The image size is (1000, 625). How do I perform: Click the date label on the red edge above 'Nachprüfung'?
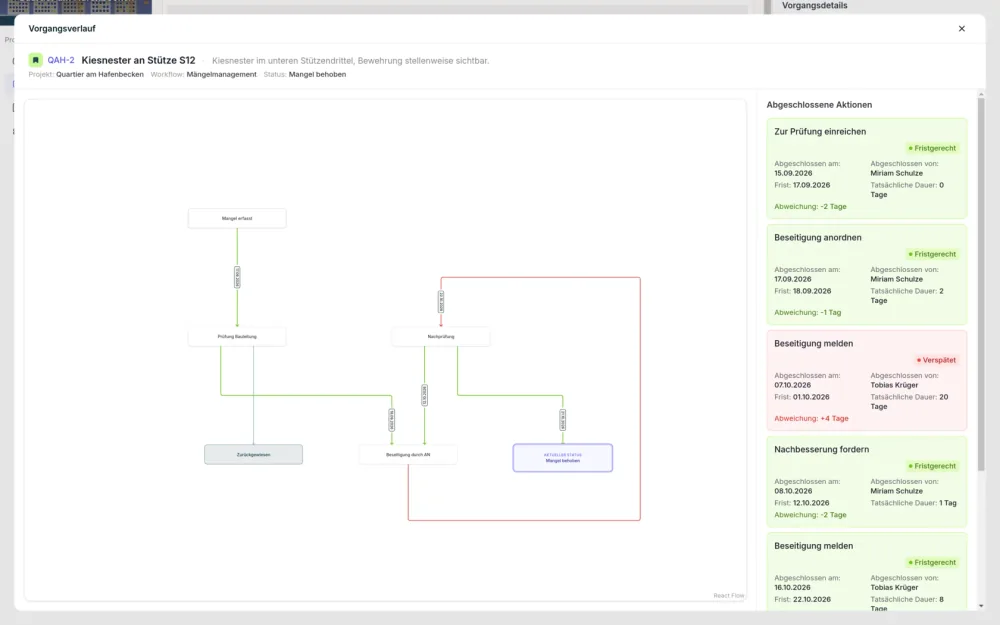click(x=441, y=302)
